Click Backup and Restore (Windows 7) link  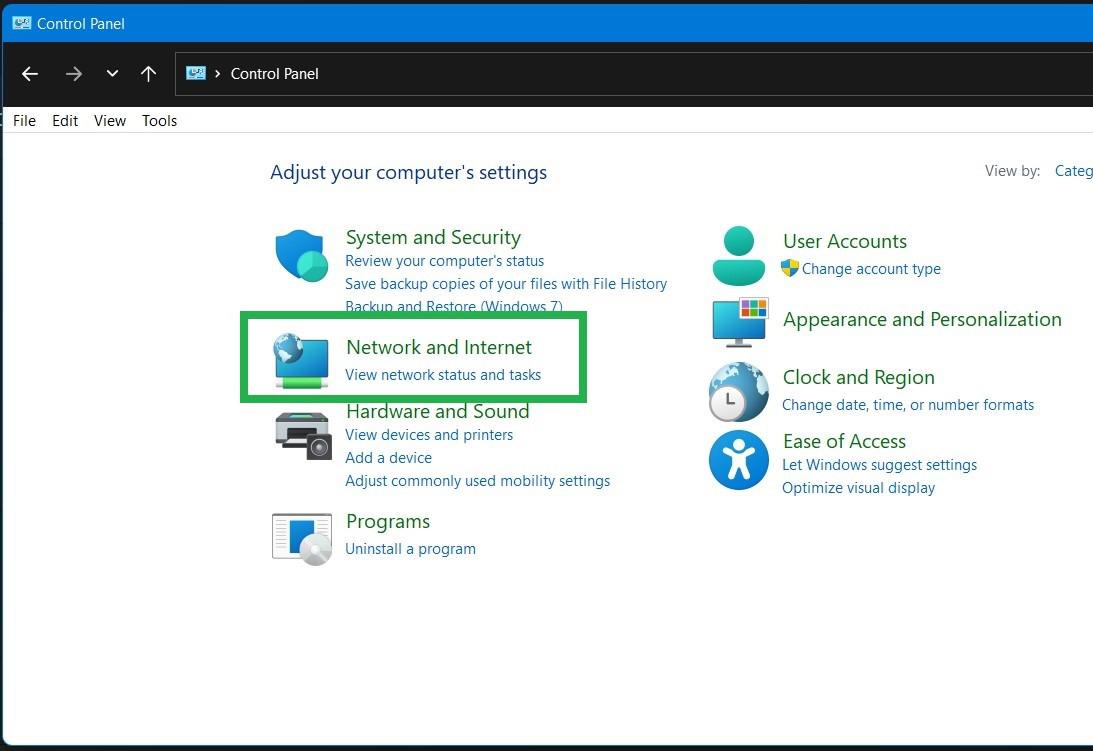pos(454,305)
